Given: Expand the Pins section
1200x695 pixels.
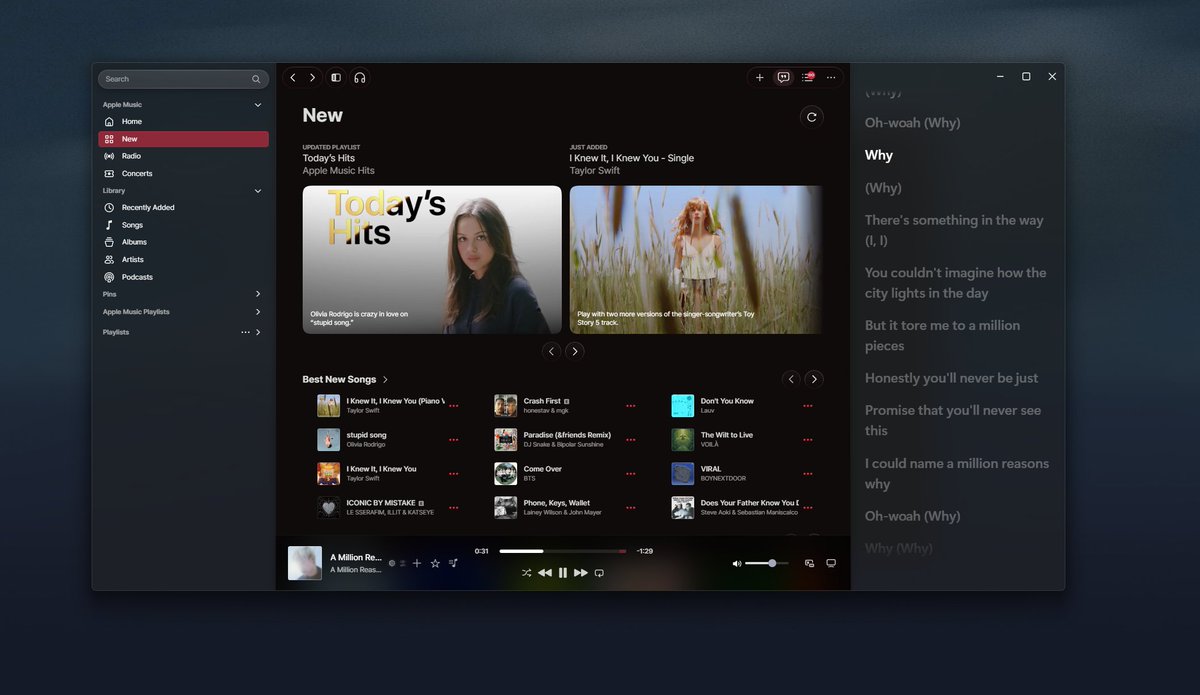Looking at the screenshot, I should click(x=258, y=294).
